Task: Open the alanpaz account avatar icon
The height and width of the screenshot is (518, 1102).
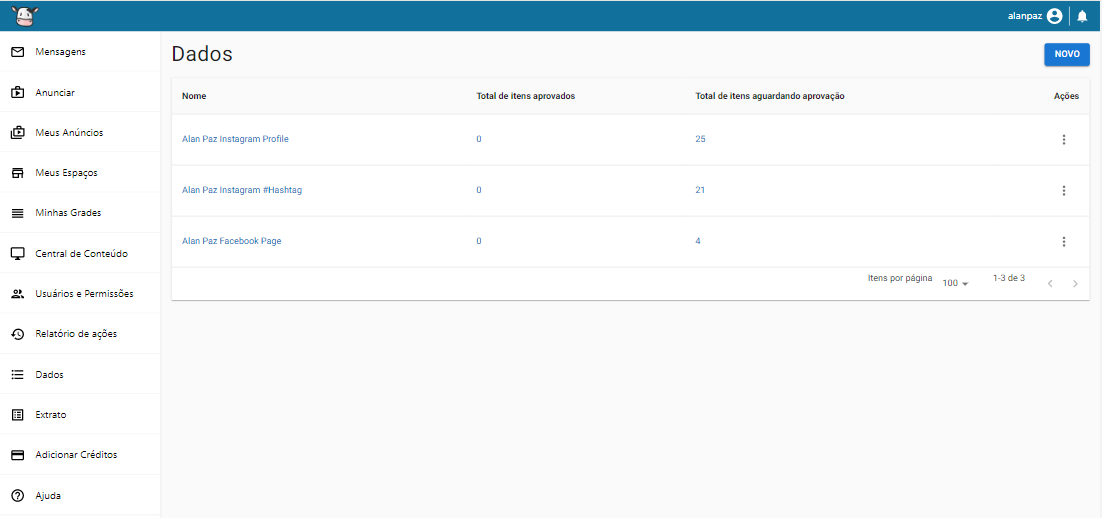Action: (1054, 16)
